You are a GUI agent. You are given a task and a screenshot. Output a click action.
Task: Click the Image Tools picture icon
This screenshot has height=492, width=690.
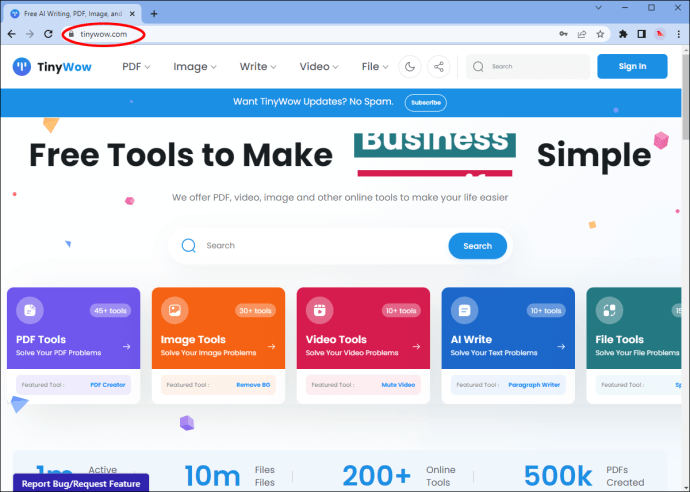pyautogui.click(x=175, y=310)
